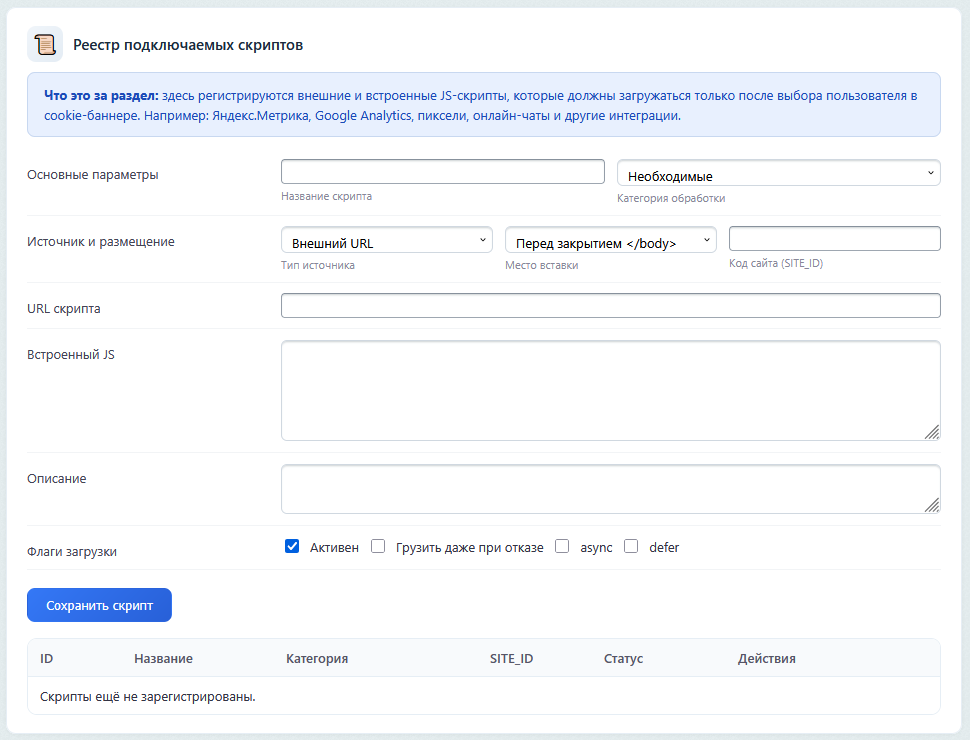This screenshot has height=740, width=970.
Task: Open the 'Тип источника' dropdown
Action: tap(386, 239)
